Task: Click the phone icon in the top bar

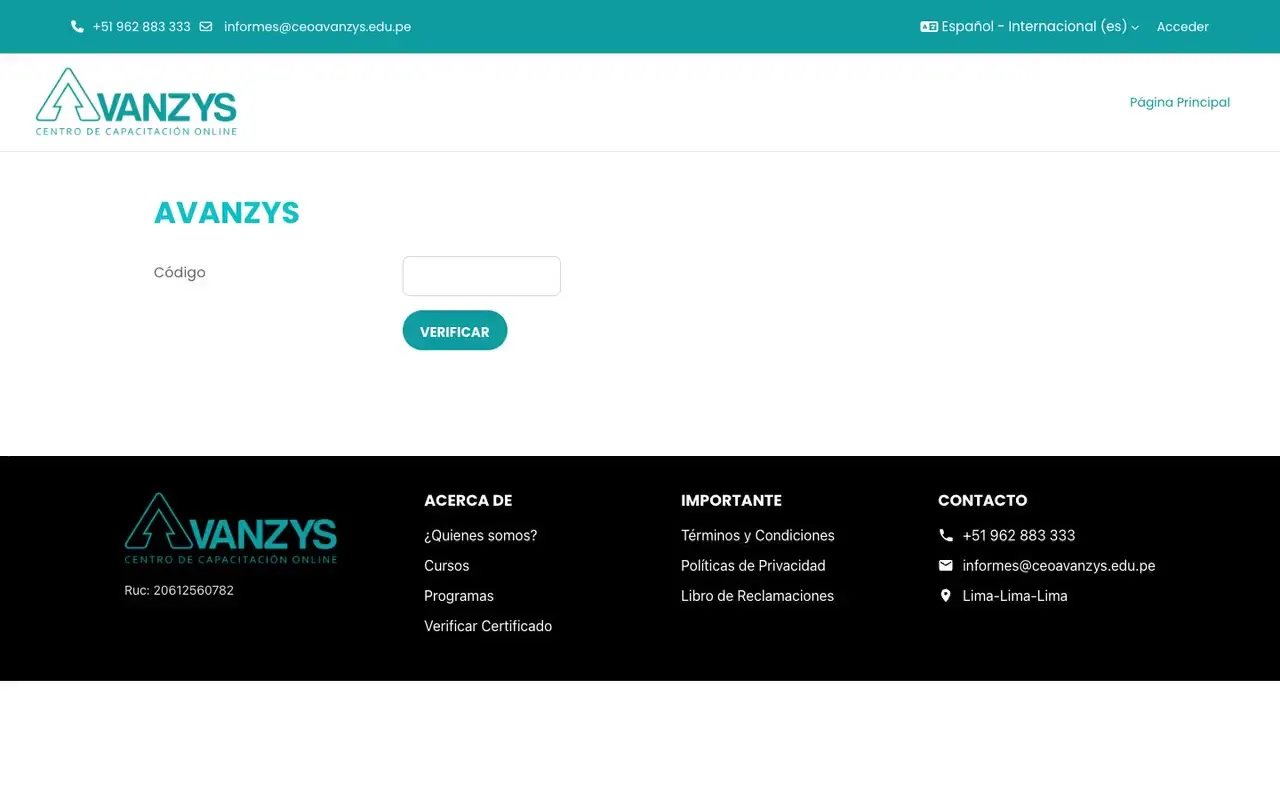Action: click(x=77, y=27)
